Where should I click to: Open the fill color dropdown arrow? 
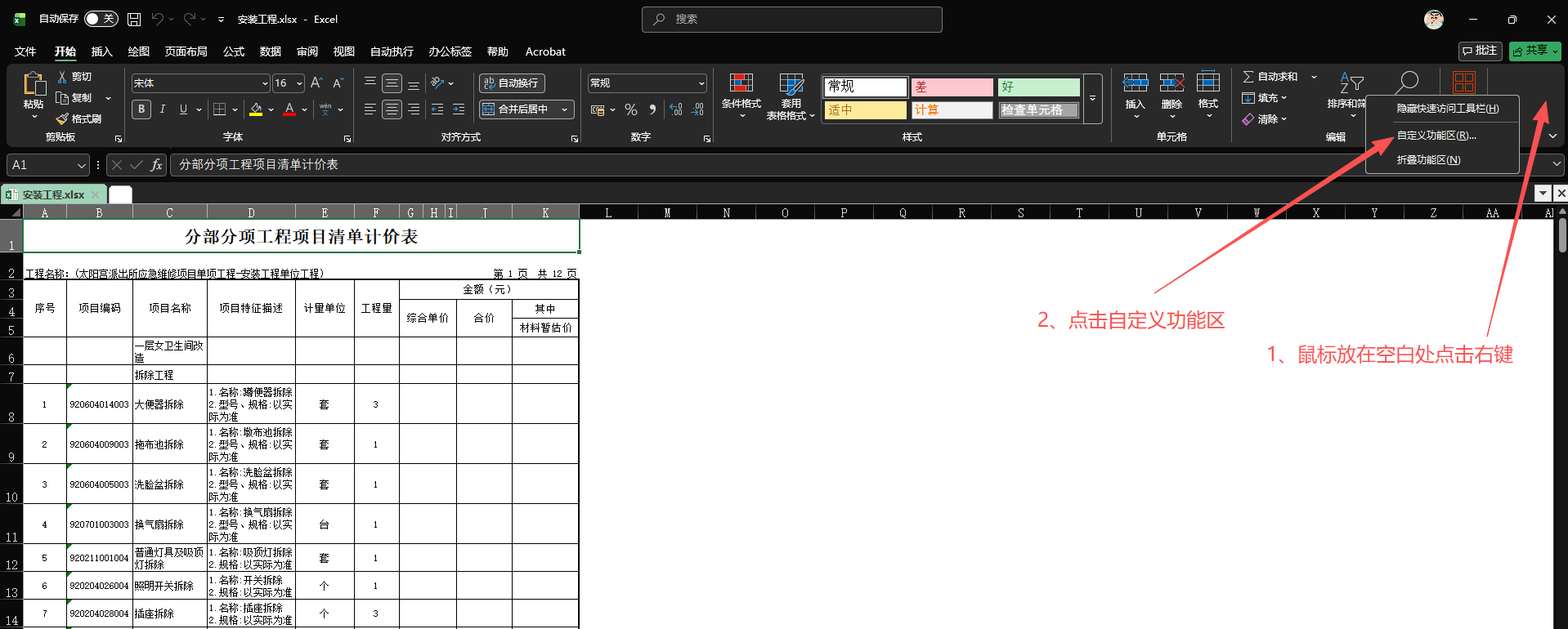click(x=271, y=109)
